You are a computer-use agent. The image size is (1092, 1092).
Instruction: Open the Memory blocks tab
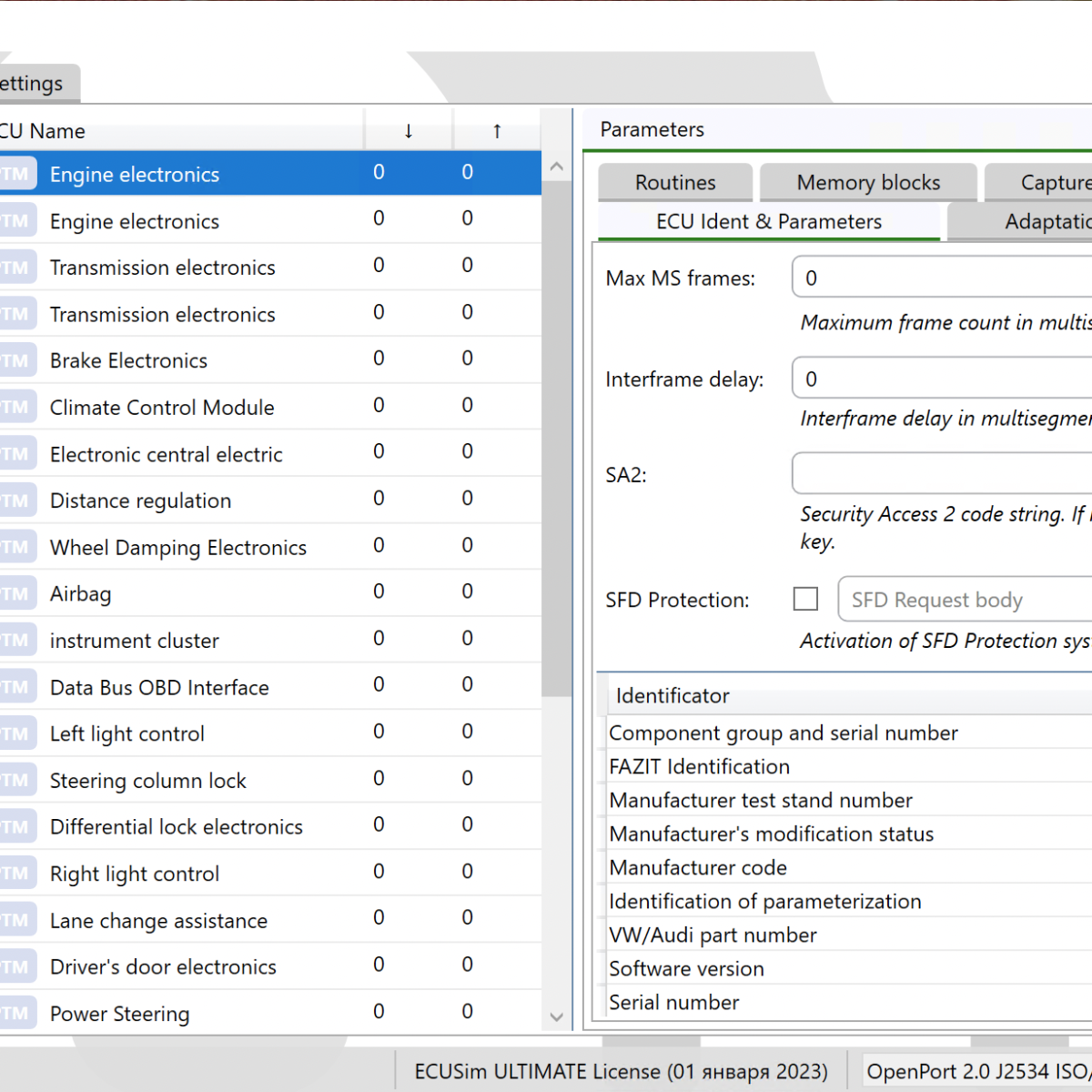click(868, 183)
